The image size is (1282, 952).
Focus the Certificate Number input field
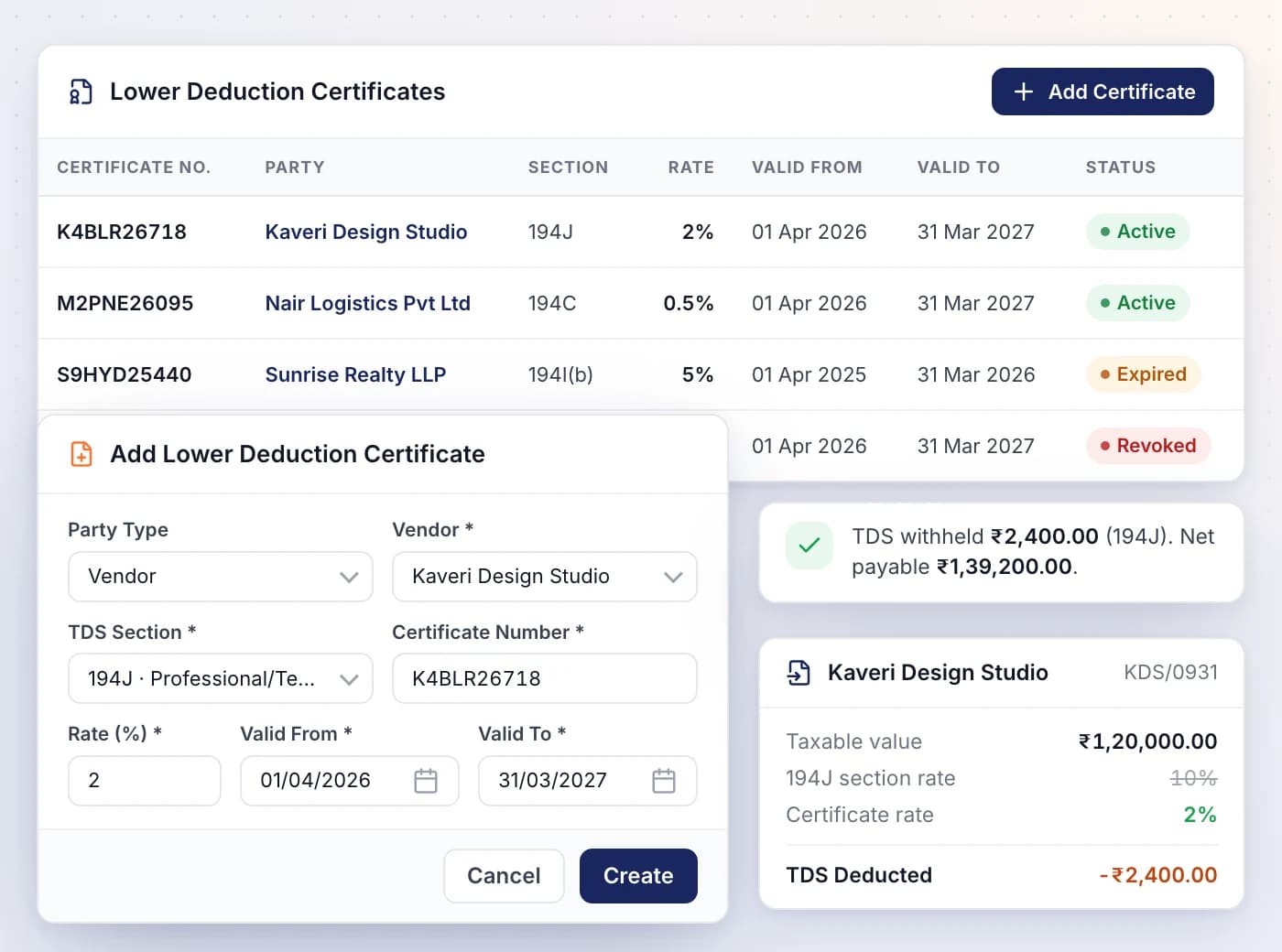click(545, 678)
